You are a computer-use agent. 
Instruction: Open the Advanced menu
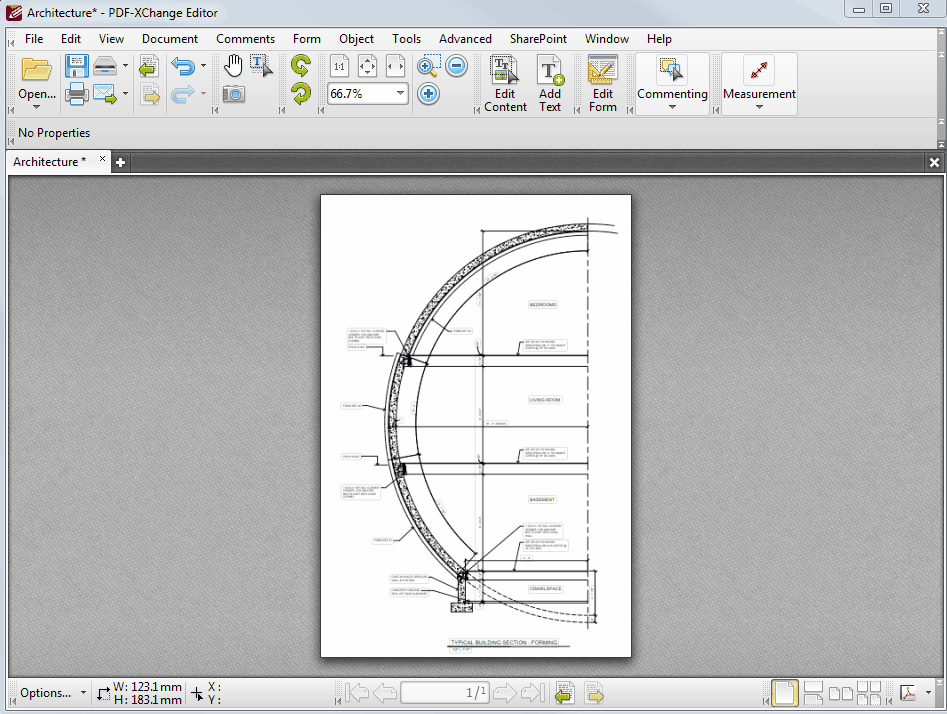pos(465,39)
